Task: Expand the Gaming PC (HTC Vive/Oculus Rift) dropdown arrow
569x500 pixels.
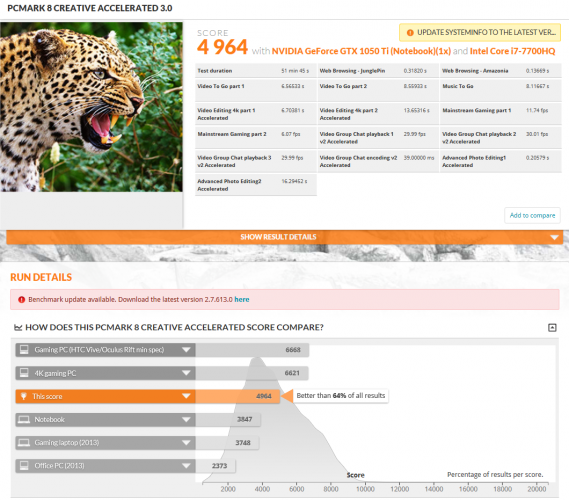Action: [186, 350]
